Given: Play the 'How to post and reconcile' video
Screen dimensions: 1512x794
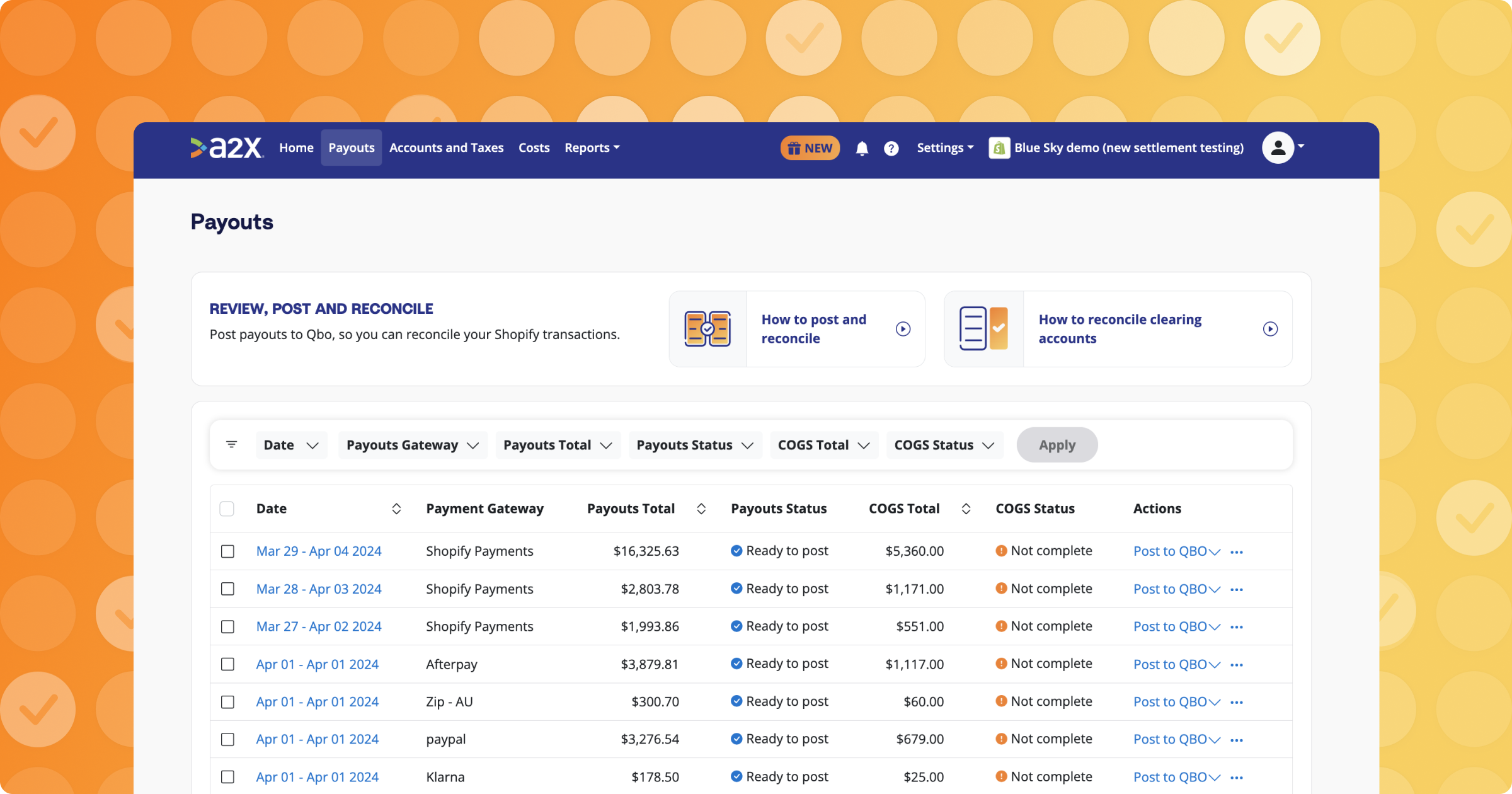Looking at the screenshot, I should tap(903, 329).
